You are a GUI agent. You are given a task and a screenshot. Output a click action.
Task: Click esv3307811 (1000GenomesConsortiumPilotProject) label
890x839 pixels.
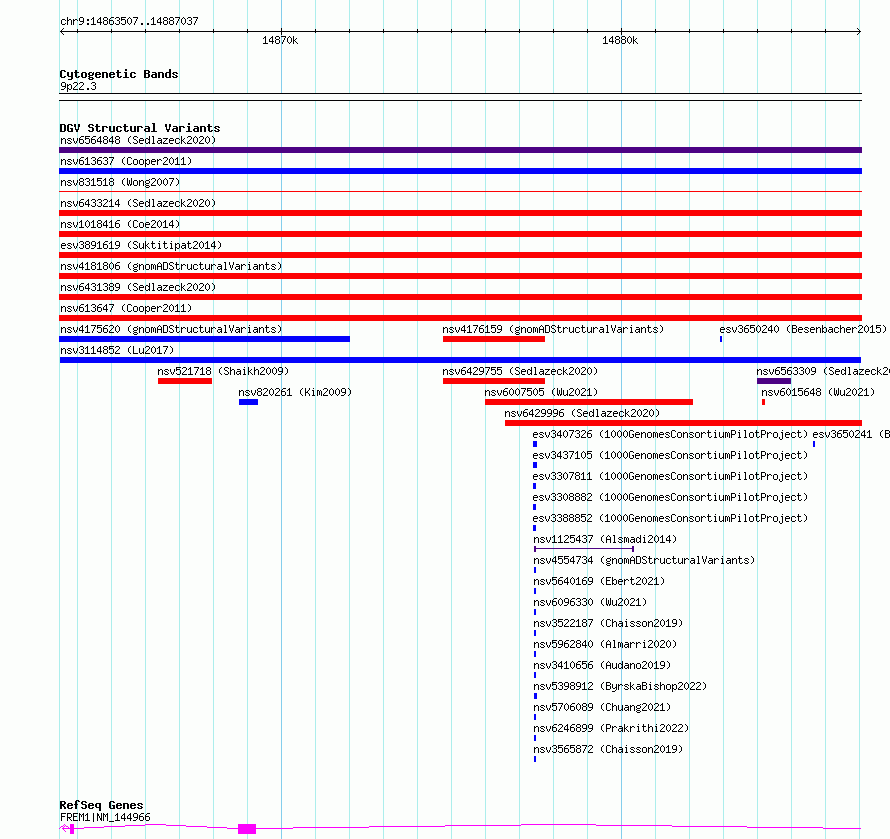click(670, 476)
